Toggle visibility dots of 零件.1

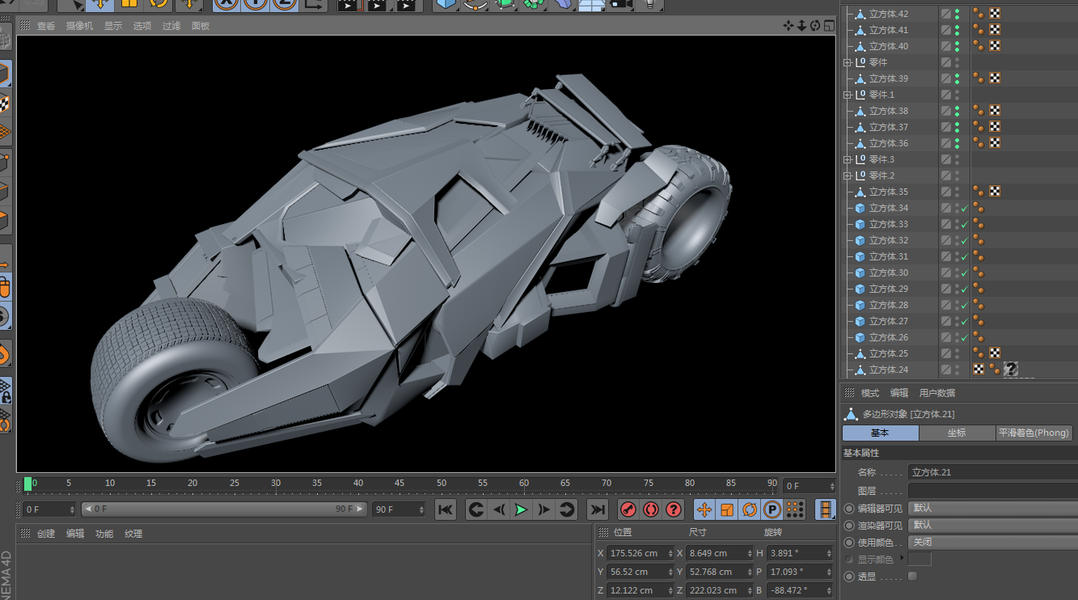957,94
